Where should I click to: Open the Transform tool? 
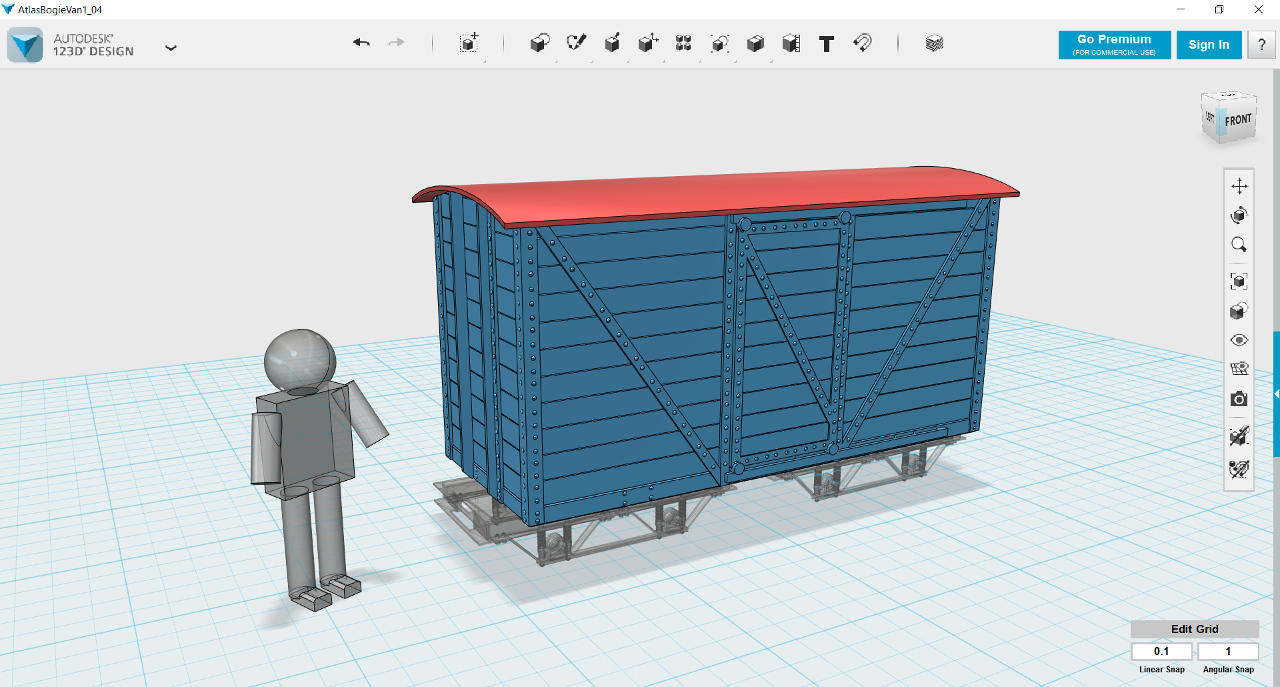pos(469,43)
